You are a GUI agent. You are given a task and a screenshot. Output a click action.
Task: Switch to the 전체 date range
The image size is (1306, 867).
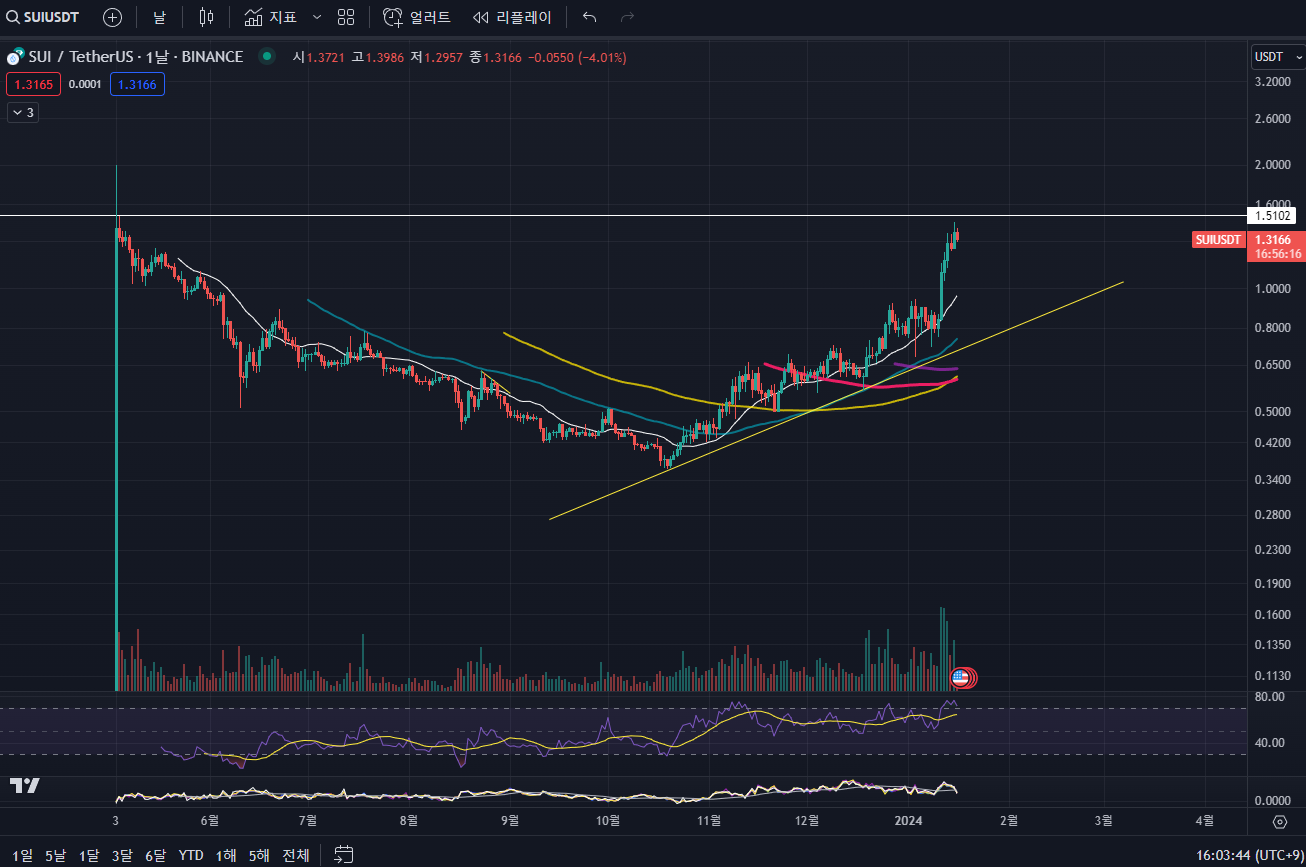click(295, 855)
